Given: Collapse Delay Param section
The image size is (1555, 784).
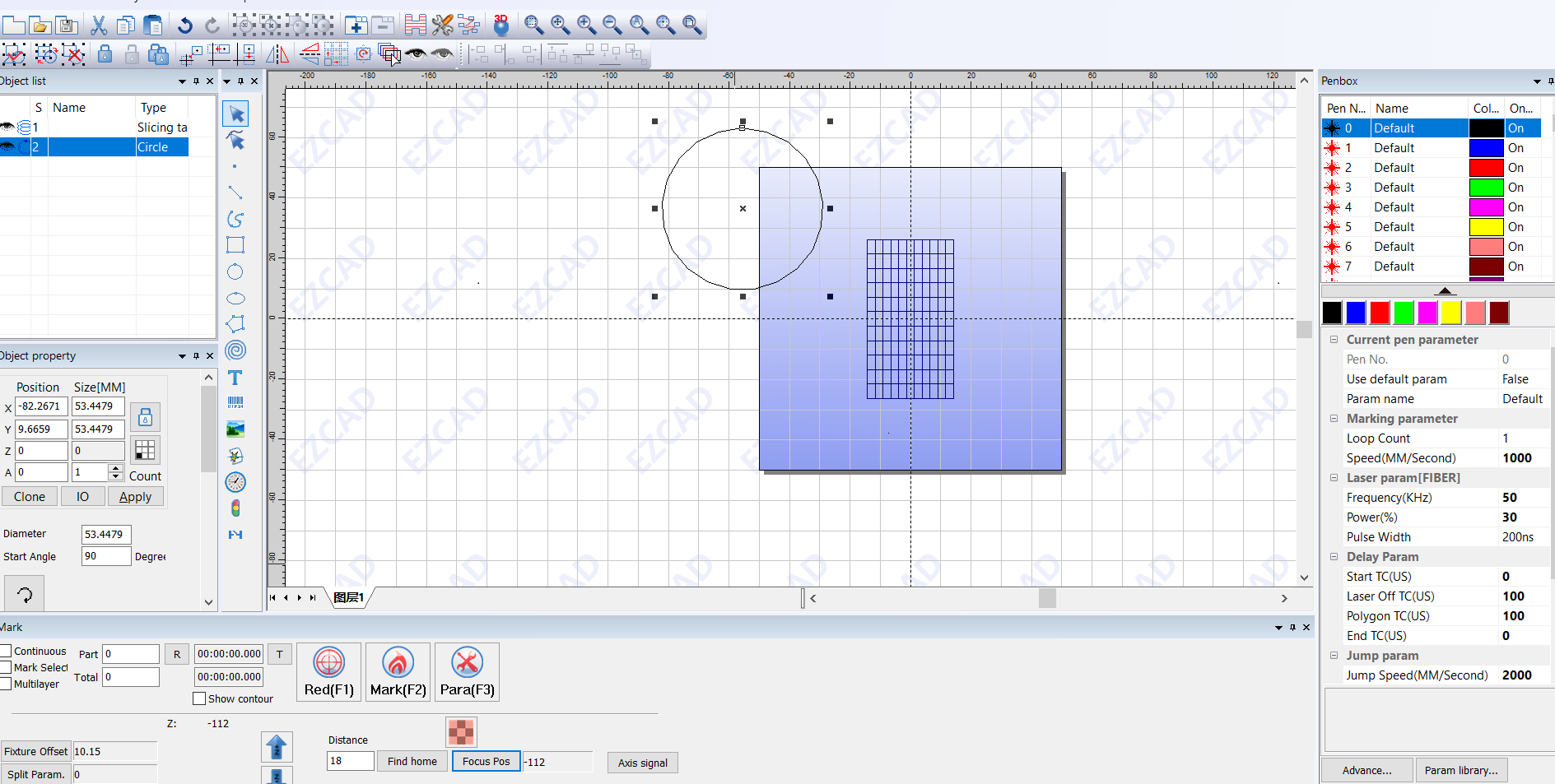Looking at the screenshot, I should click(x=1334, y=556).
